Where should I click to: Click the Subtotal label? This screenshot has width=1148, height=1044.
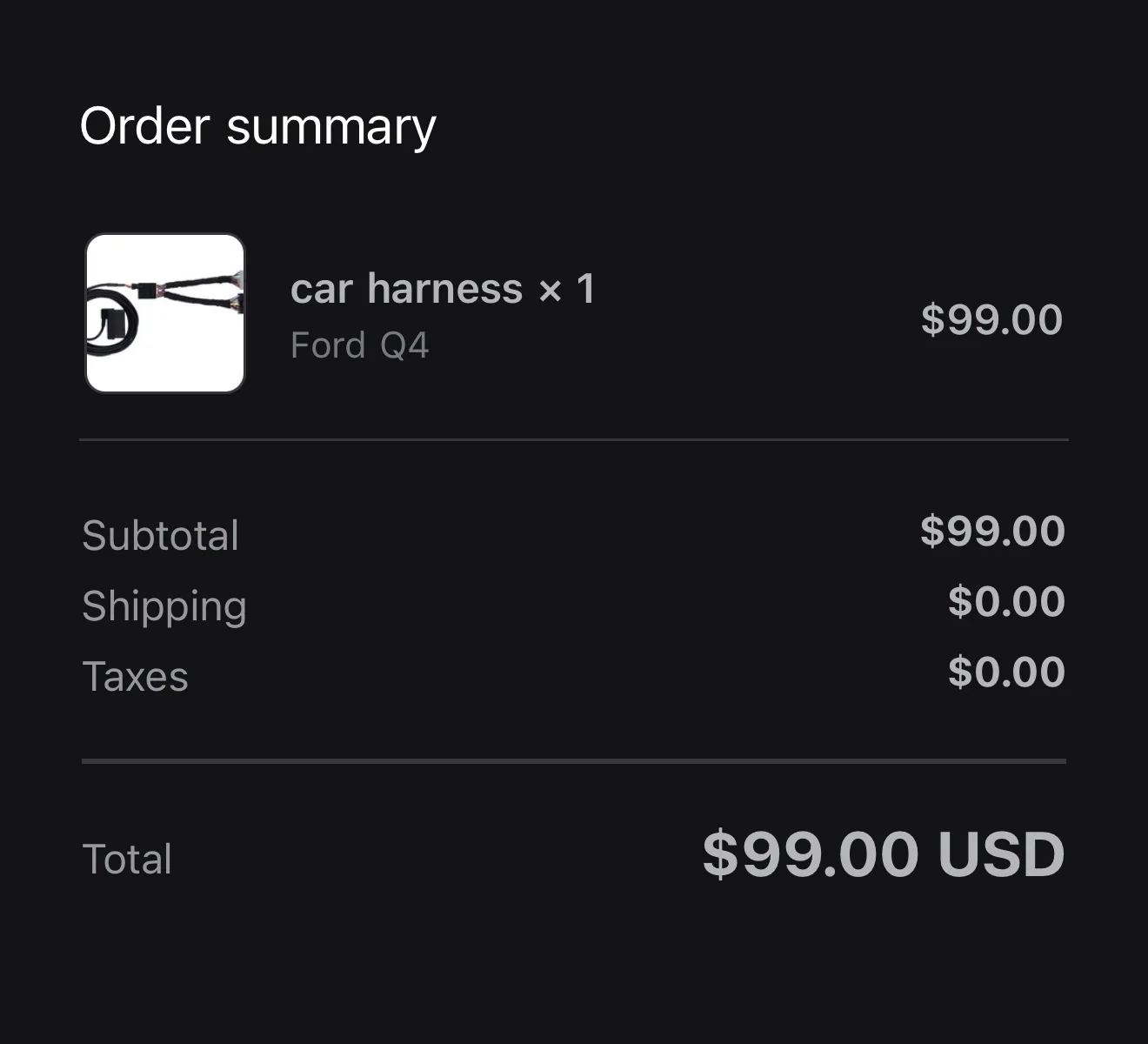[x=160, y=535]
